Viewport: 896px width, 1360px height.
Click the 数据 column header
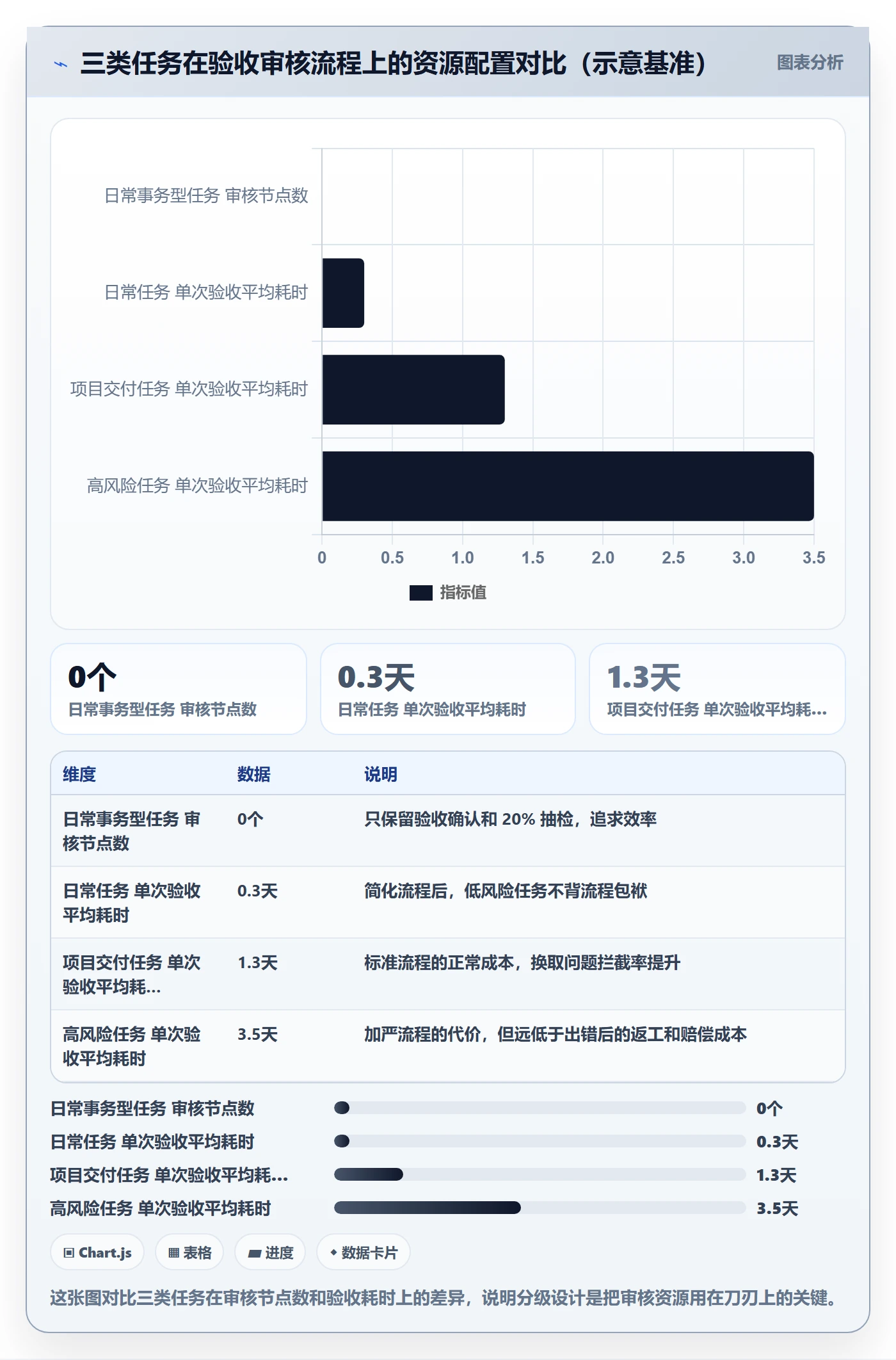(x=253, y=774)
